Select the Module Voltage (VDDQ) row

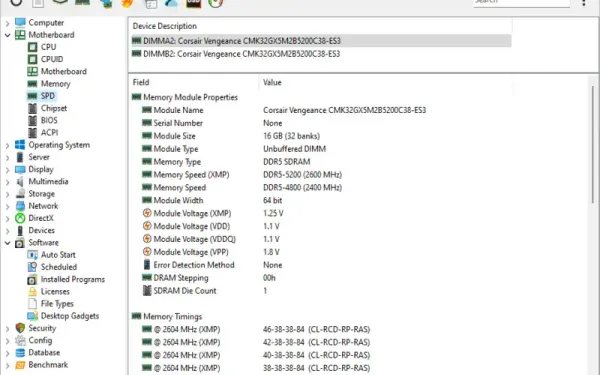pos(321,239)
